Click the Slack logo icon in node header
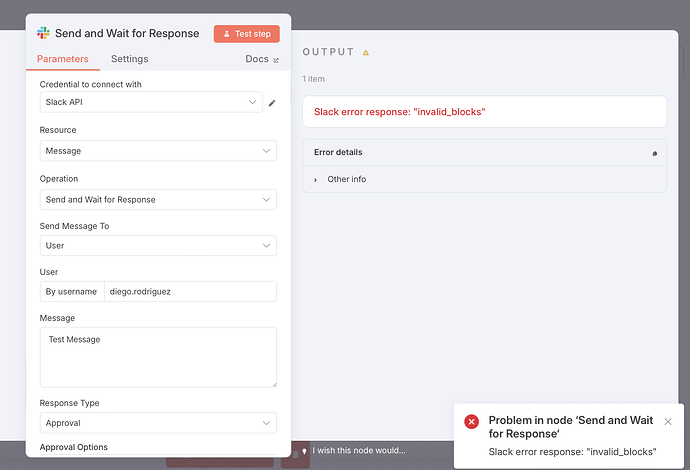The image size is (690, 470). tap(43, 33)
